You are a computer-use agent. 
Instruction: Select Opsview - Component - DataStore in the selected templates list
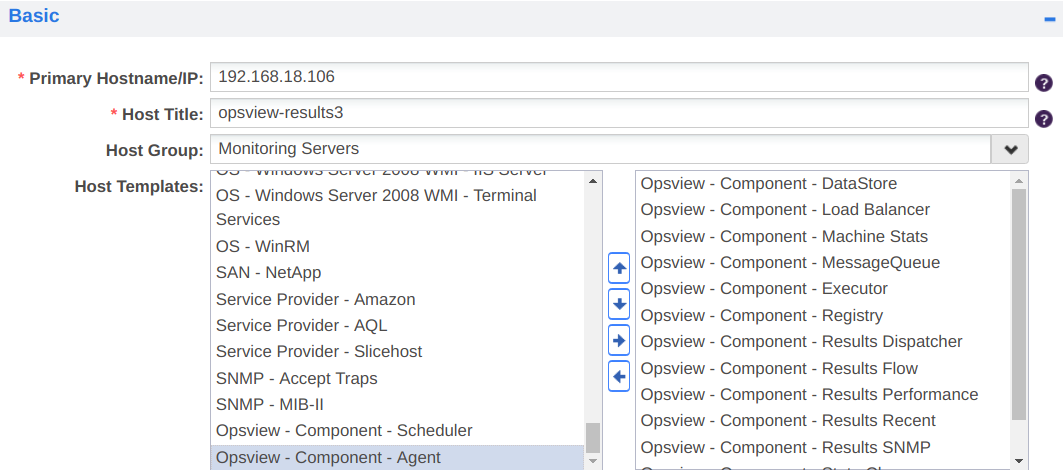823,184
